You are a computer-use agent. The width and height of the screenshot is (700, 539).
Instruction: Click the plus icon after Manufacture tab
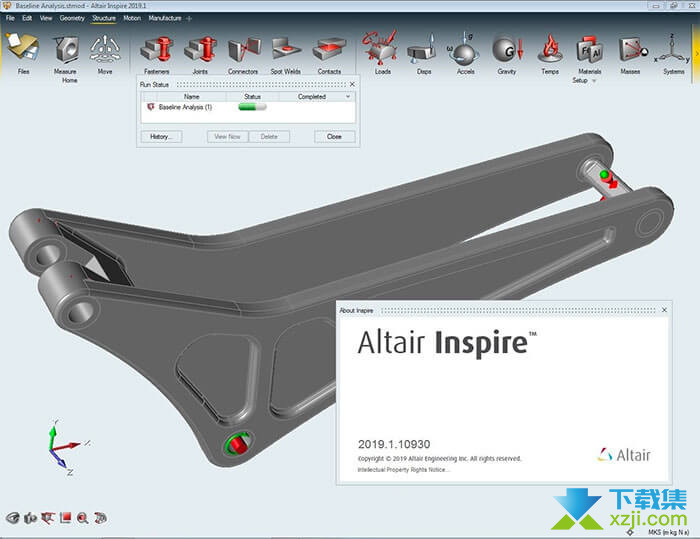click(x=189, y=18)
